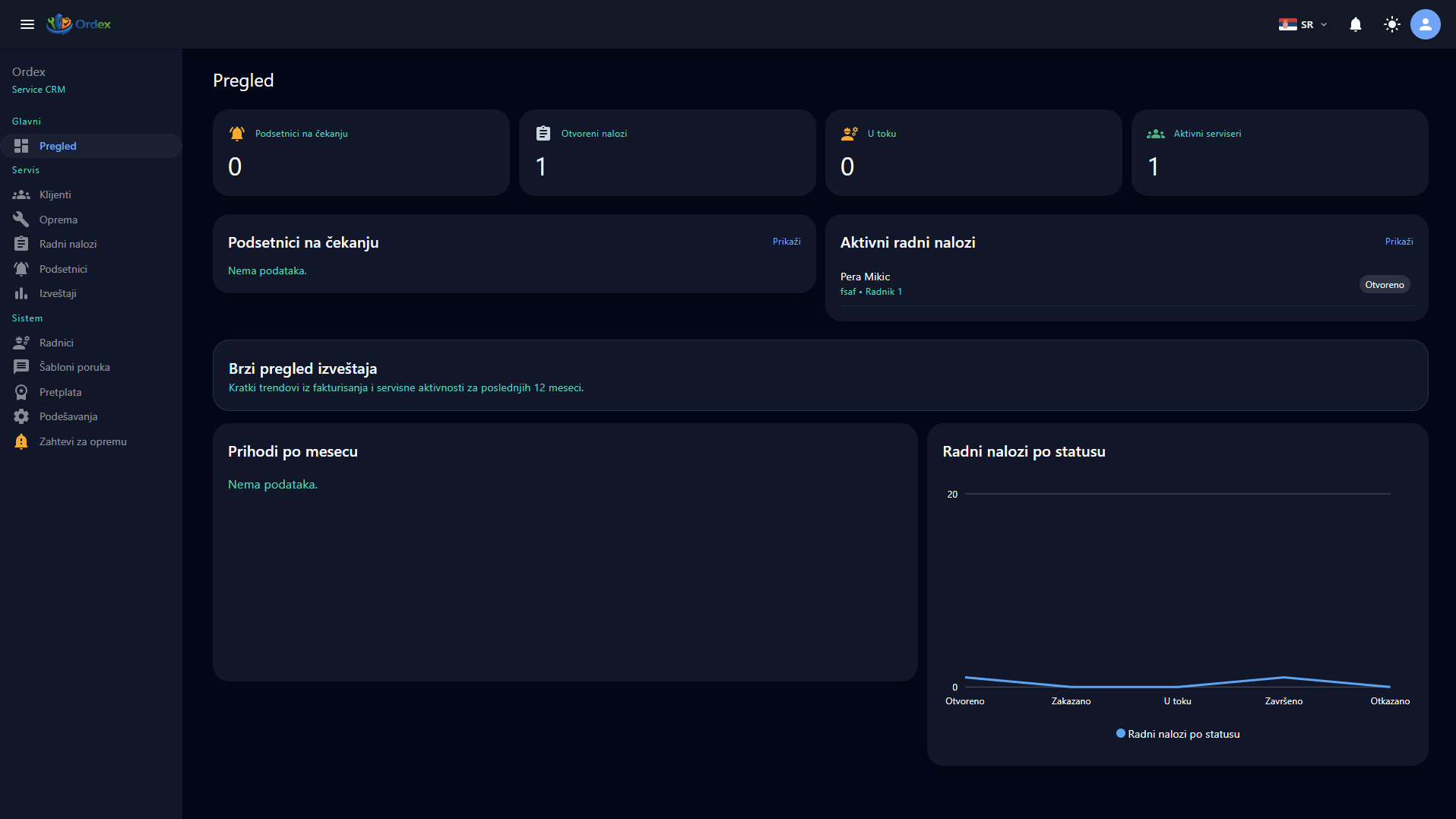Click the Service CRM subtitle text
This screenshot has height=819, width=1456.
(x=39, y=90)
